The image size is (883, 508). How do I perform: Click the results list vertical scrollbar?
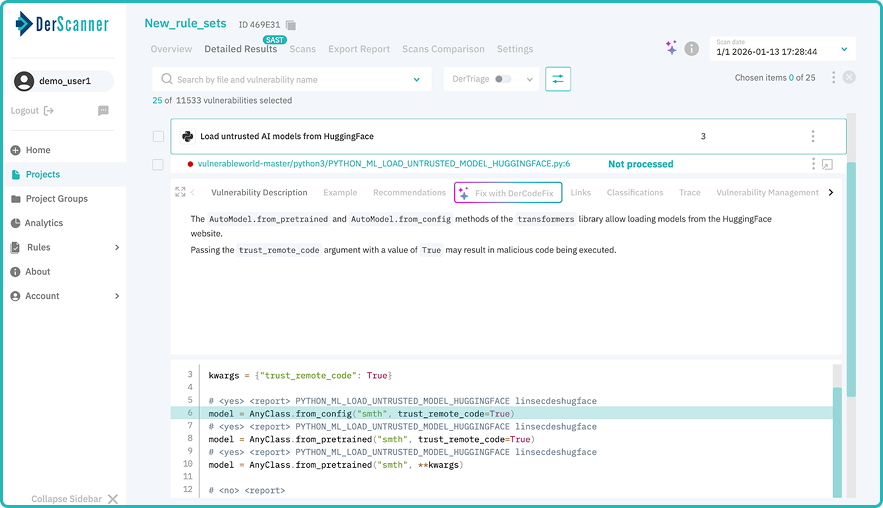[x=851, y=279]
